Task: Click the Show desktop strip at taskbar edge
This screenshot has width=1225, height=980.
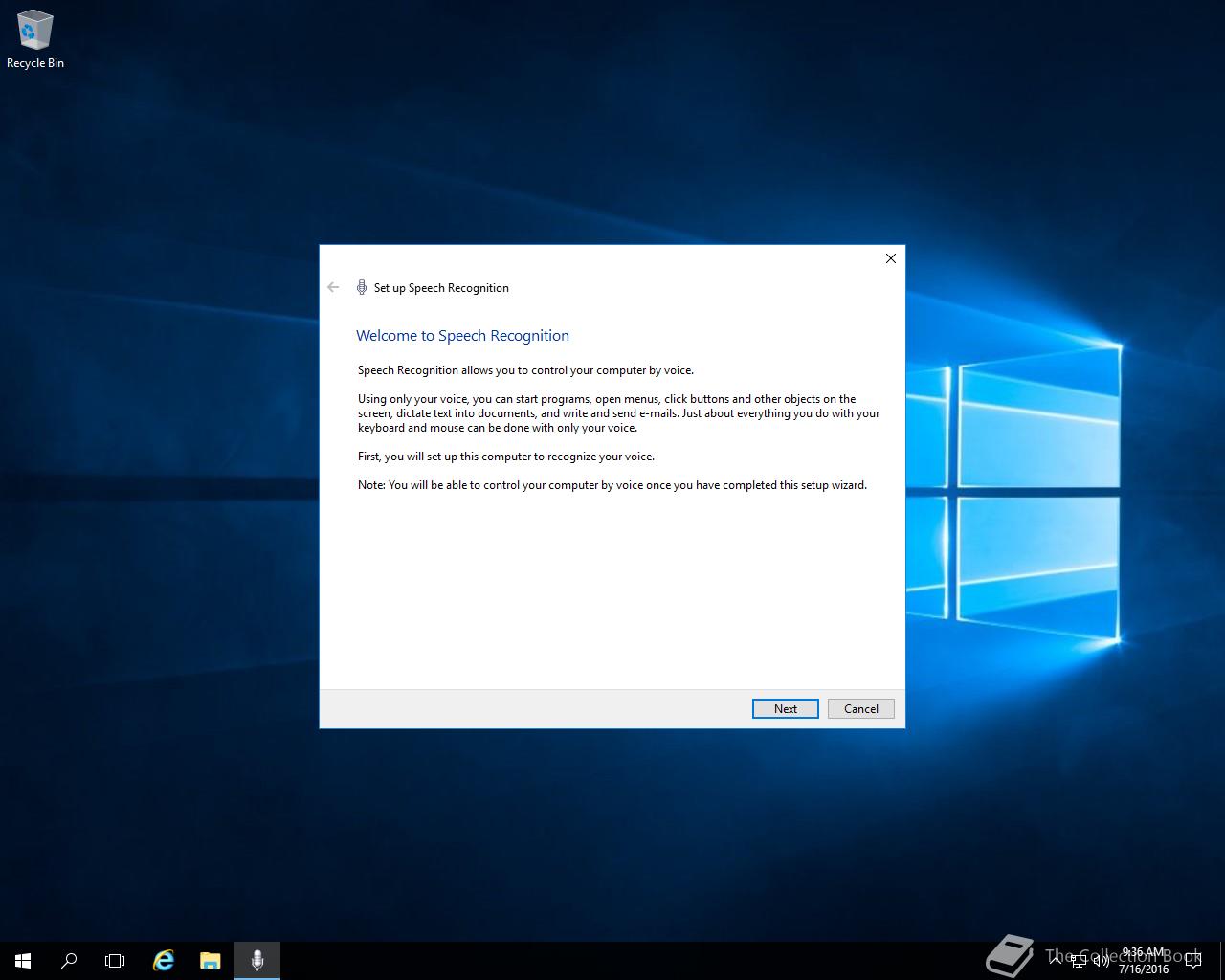Action: pos(1222,960)
